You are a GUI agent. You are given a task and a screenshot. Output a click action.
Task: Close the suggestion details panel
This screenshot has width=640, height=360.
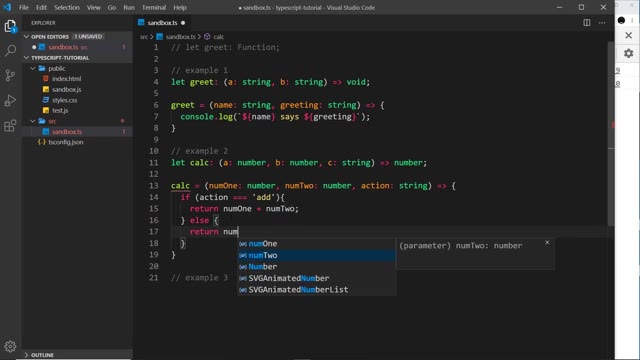point(547,242)
